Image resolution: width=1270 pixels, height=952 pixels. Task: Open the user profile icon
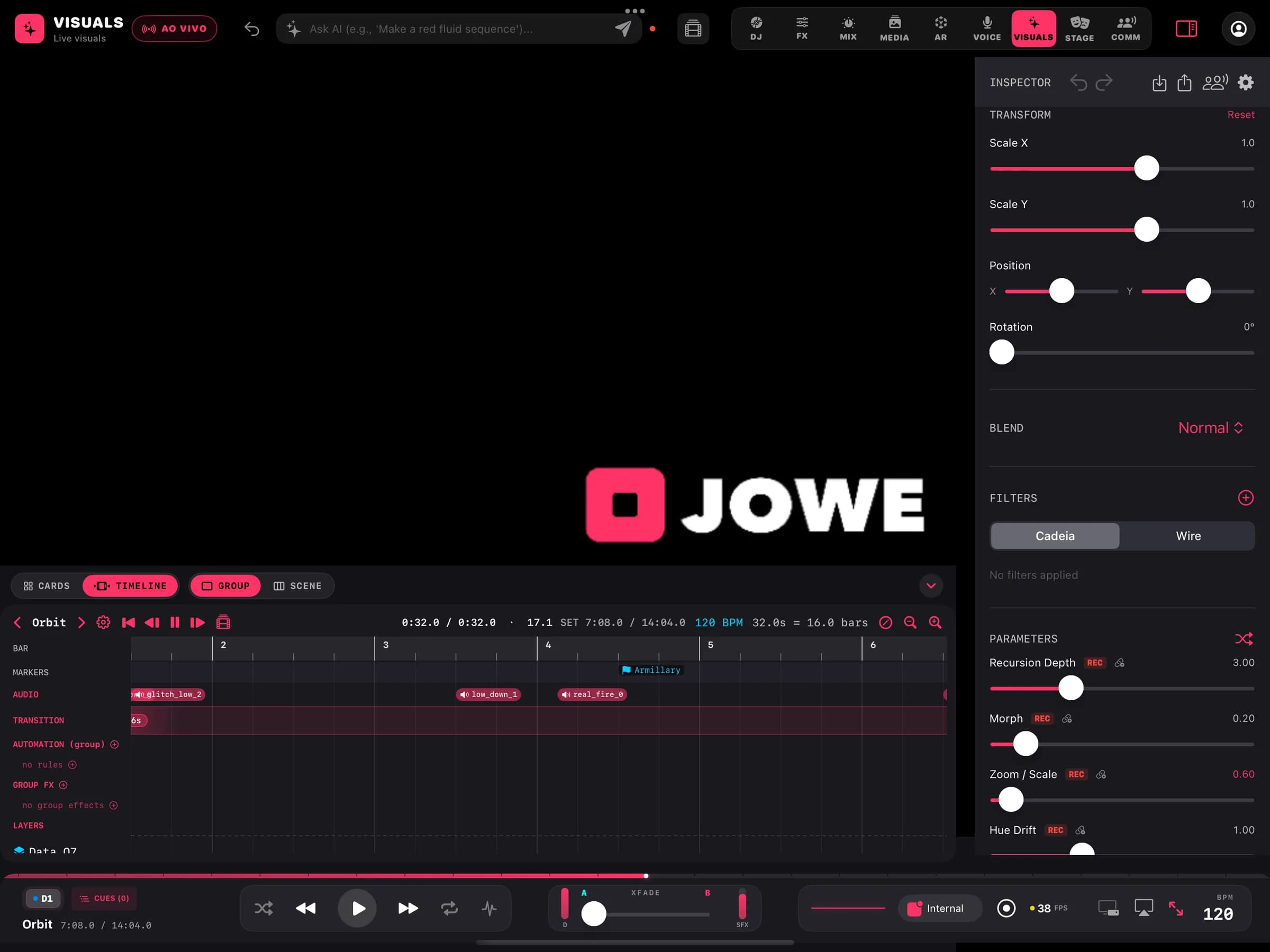click(1238, 28)
